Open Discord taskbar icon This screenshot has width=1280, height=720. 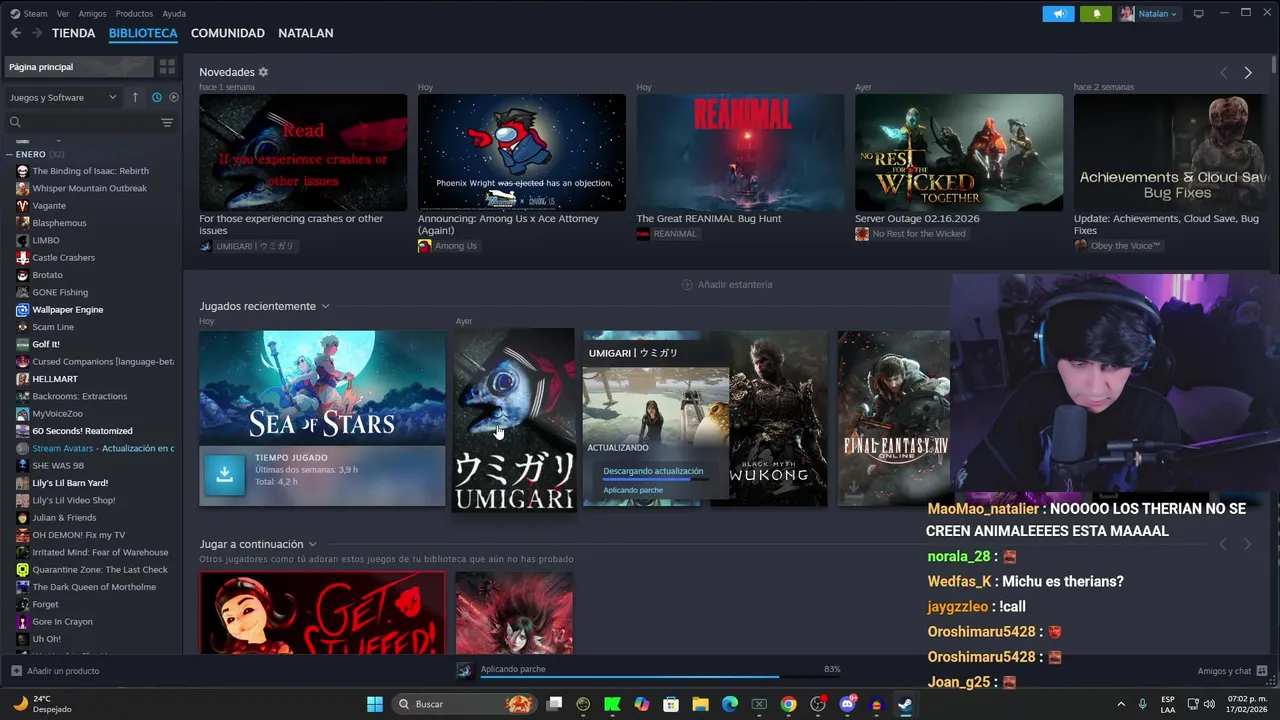point(847,704)
